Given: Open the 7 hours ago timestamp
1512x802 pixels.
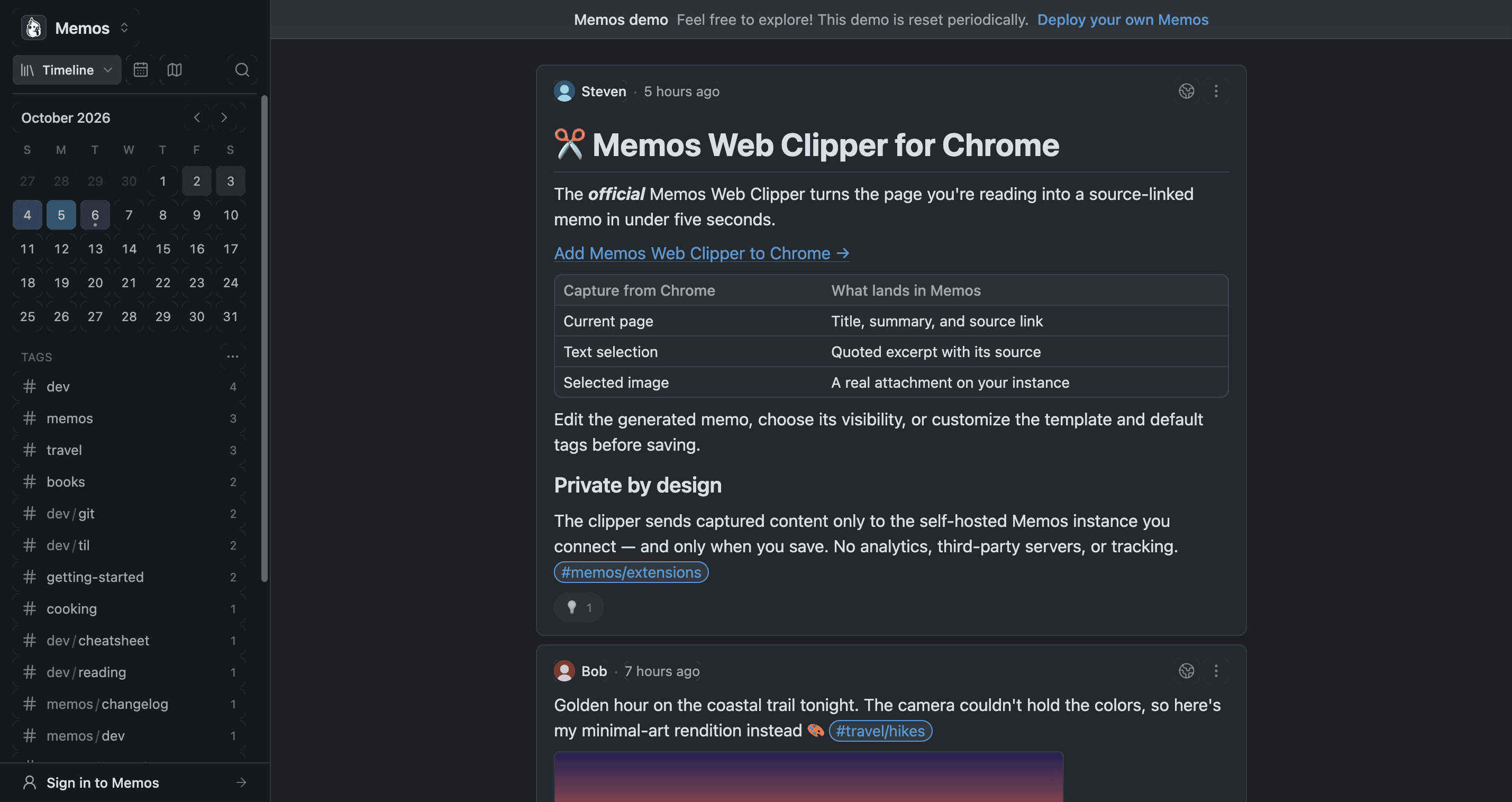Looking at the screenshot, I should (x=661, y=670).
